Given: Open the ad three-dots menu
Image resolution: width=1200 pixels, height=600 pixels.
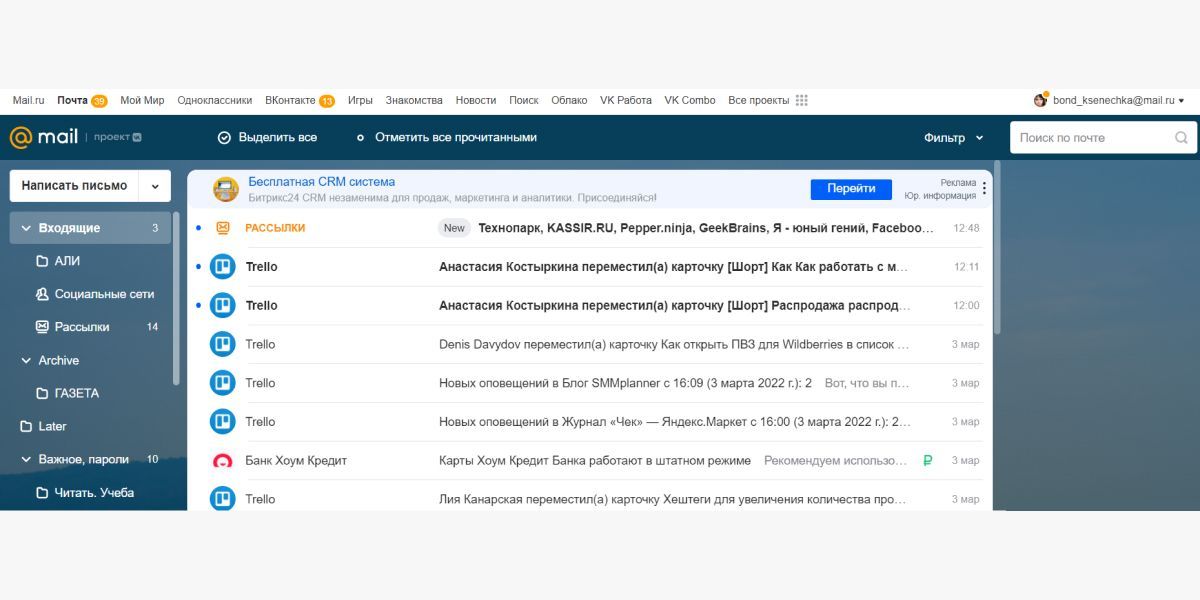Looking at the screenshot, I should (x=984, y=188).
